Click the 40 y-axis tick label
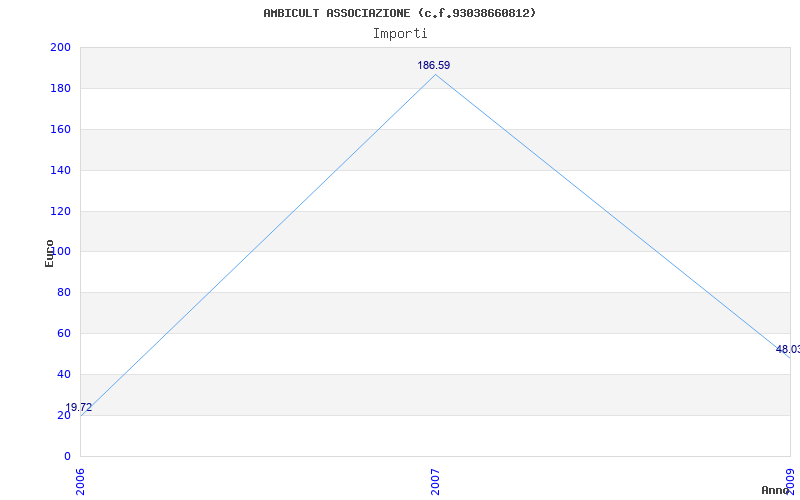The width and height of the screenshot is (800, 500). point(64,374)
